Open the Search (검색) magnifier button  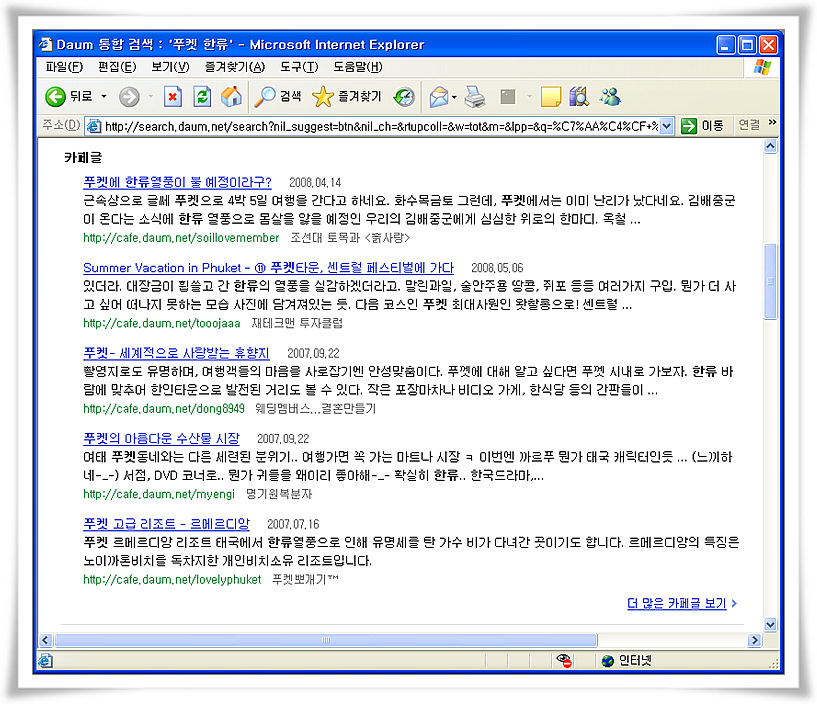(x=278, y=97)
